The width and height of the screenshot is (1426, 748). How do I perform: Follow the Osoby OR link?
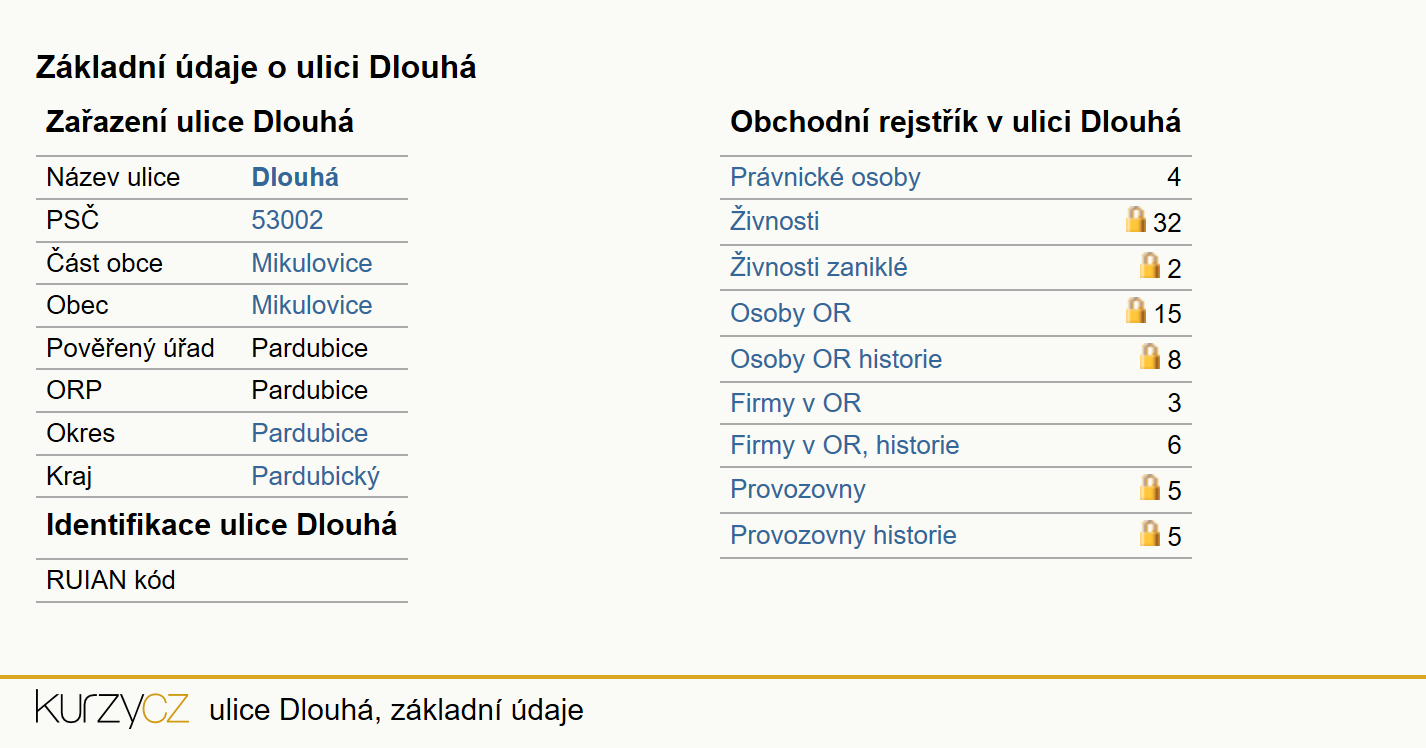pos(790,313)
